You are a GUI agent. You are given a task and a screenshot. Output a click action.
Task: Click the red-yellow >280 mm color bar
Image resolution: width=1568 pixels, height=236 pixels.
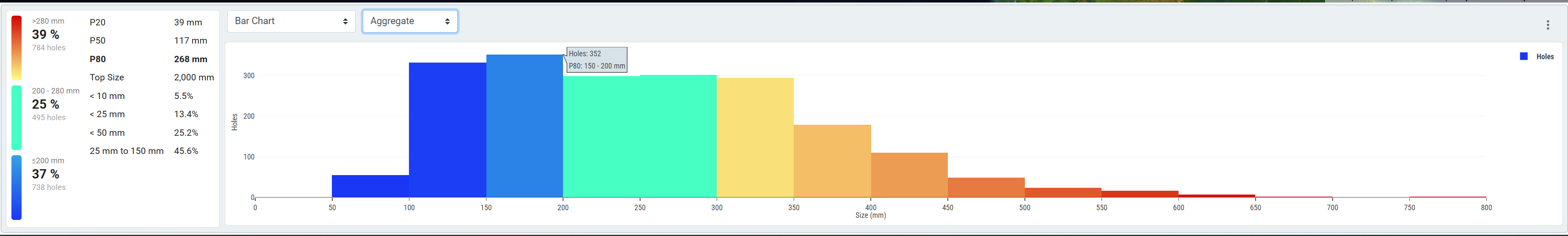pyautogui.click(x=17, y=47)
